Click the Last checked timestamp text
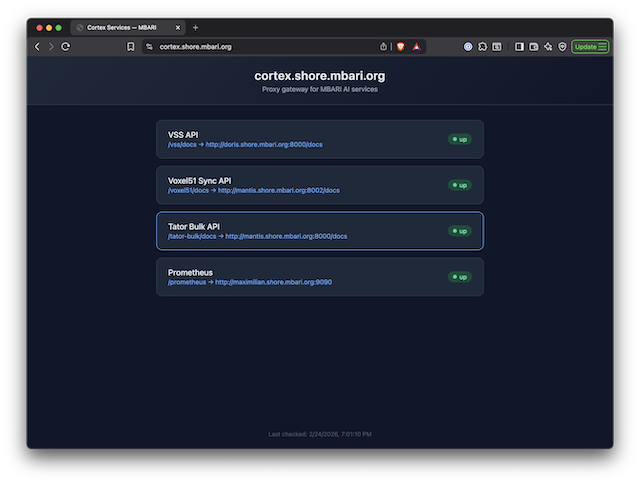This screenshot has width=640, height=484. click(320, 434)
